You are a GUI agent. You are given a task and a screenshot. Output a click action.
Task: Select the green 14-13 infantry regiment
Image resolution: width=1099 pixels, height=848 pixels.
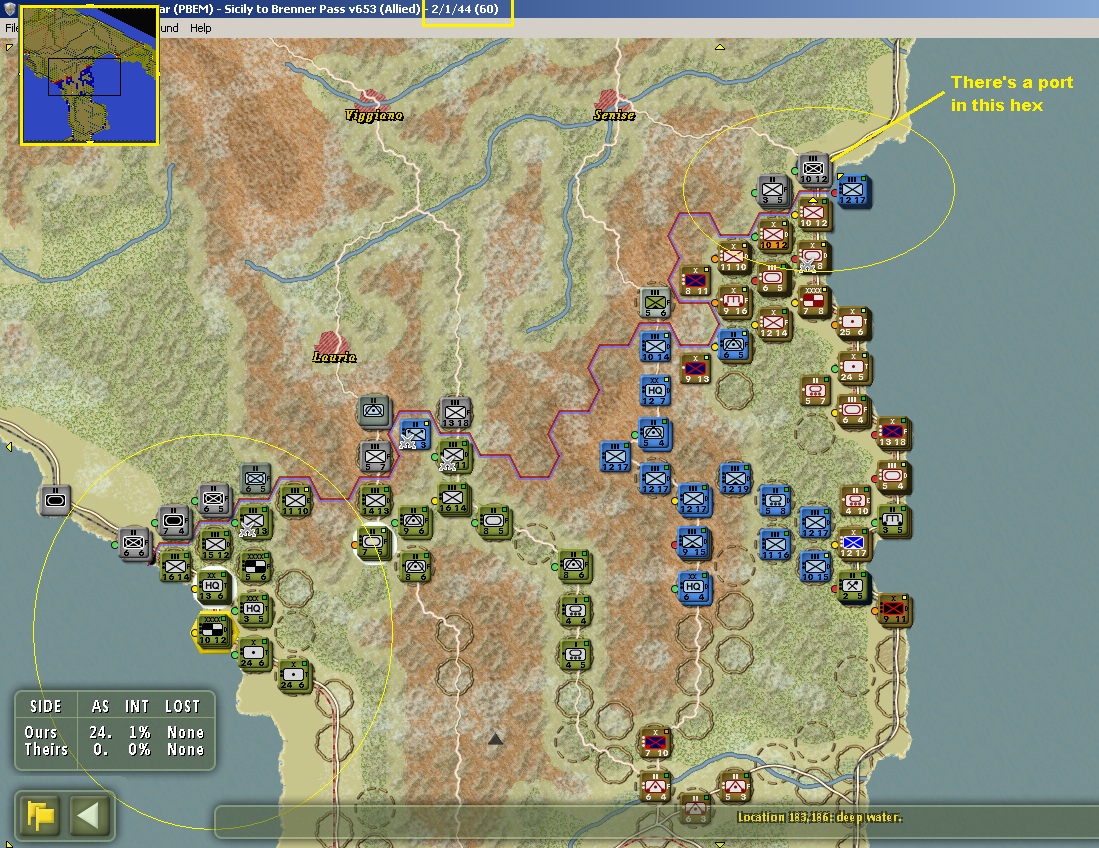(x=375, y=501)
